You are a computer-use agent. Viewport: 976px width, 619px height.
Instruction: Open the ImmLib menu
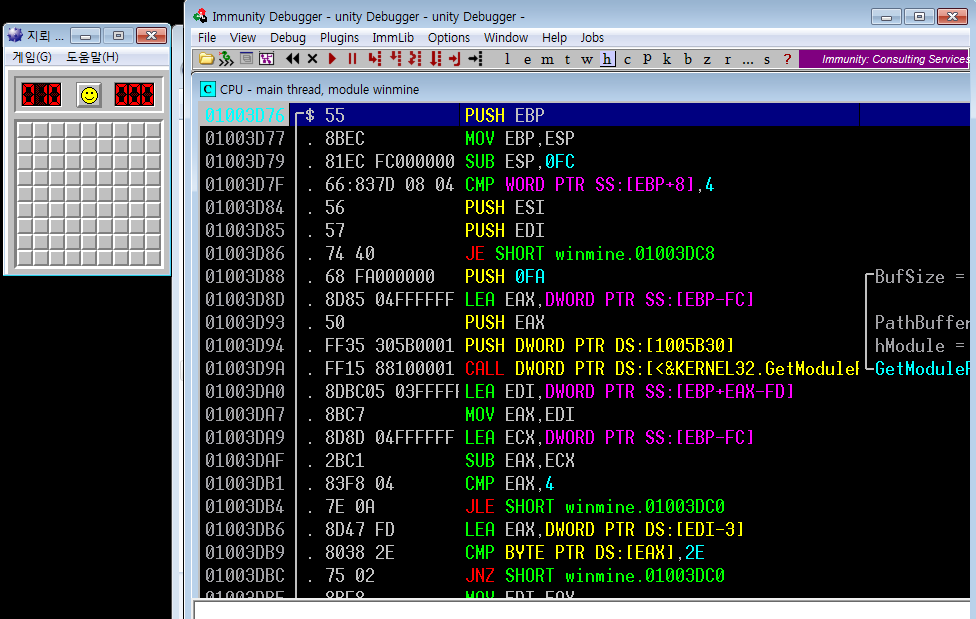[x=393, y=37]
